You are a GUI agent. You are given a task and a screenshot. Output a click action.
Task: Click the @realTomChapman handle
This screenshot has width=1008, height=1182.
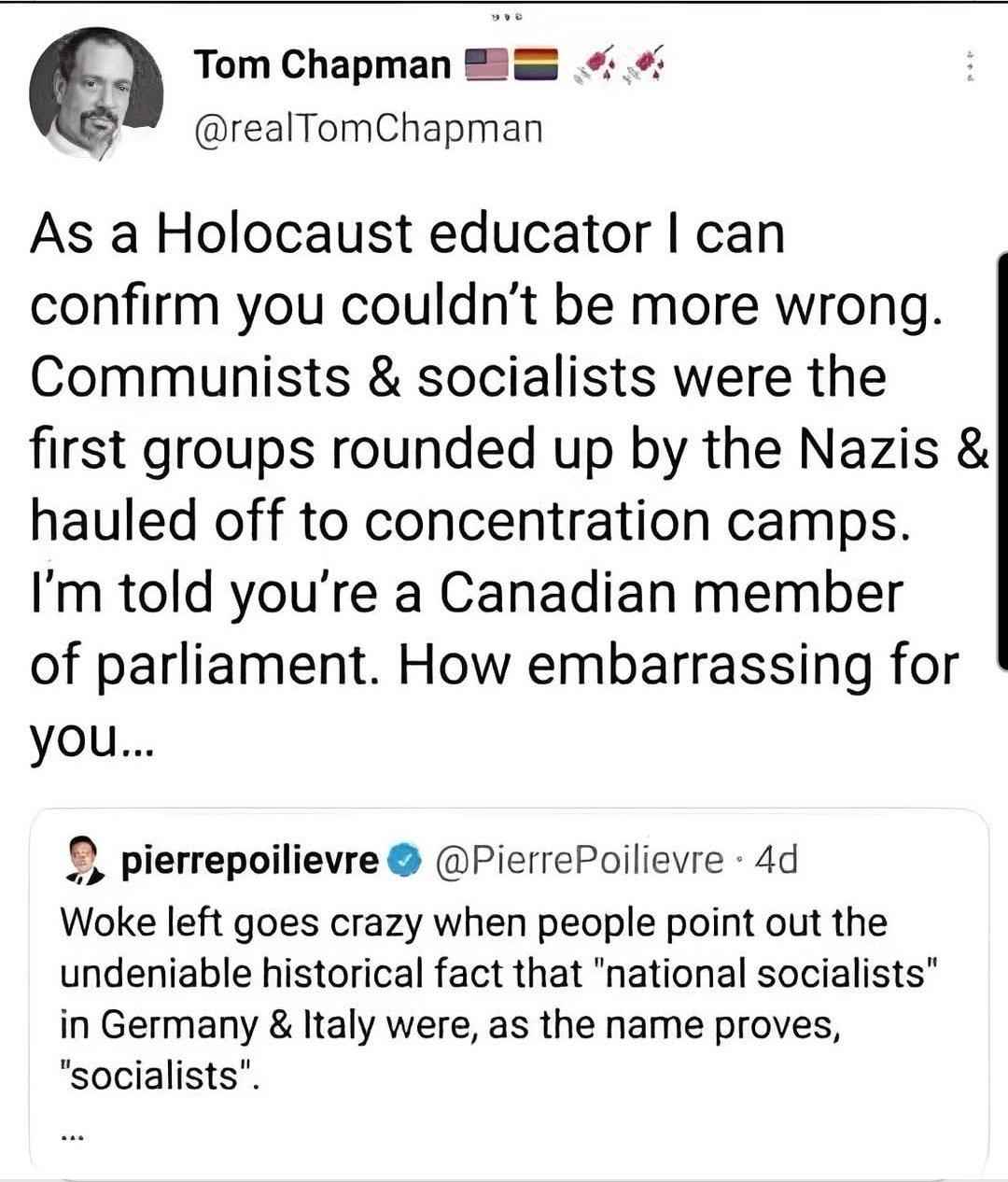point(368,129)
